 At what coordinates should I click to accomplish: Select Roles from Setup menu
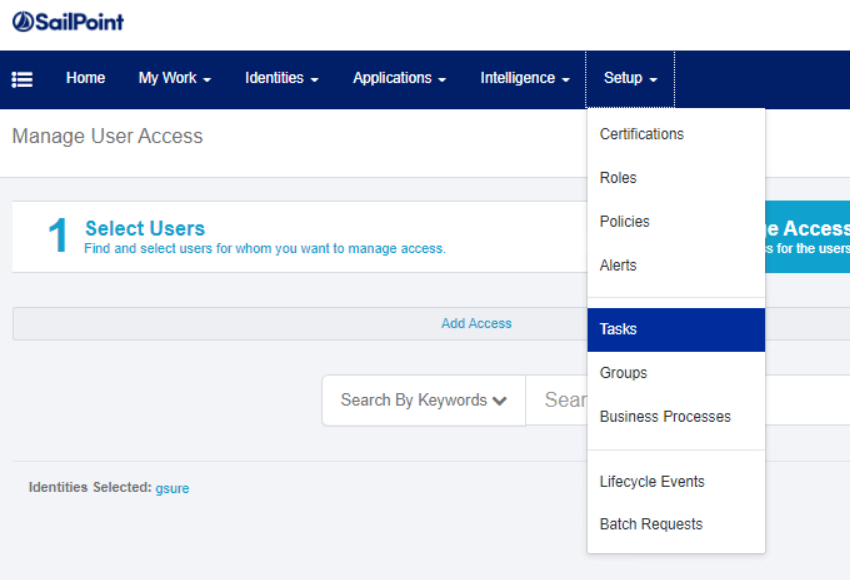coord(676,178)
